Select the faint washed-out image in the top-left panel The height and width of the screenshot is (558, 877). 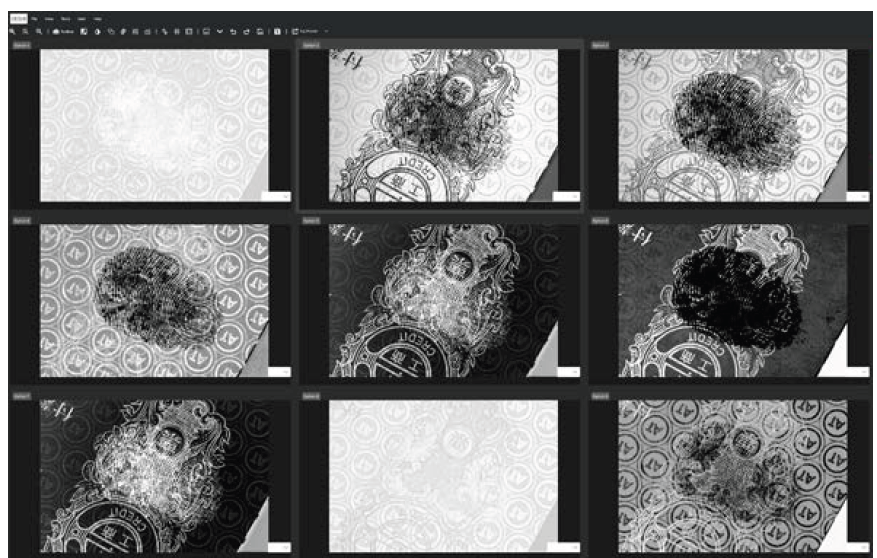[x=154, y=125]
